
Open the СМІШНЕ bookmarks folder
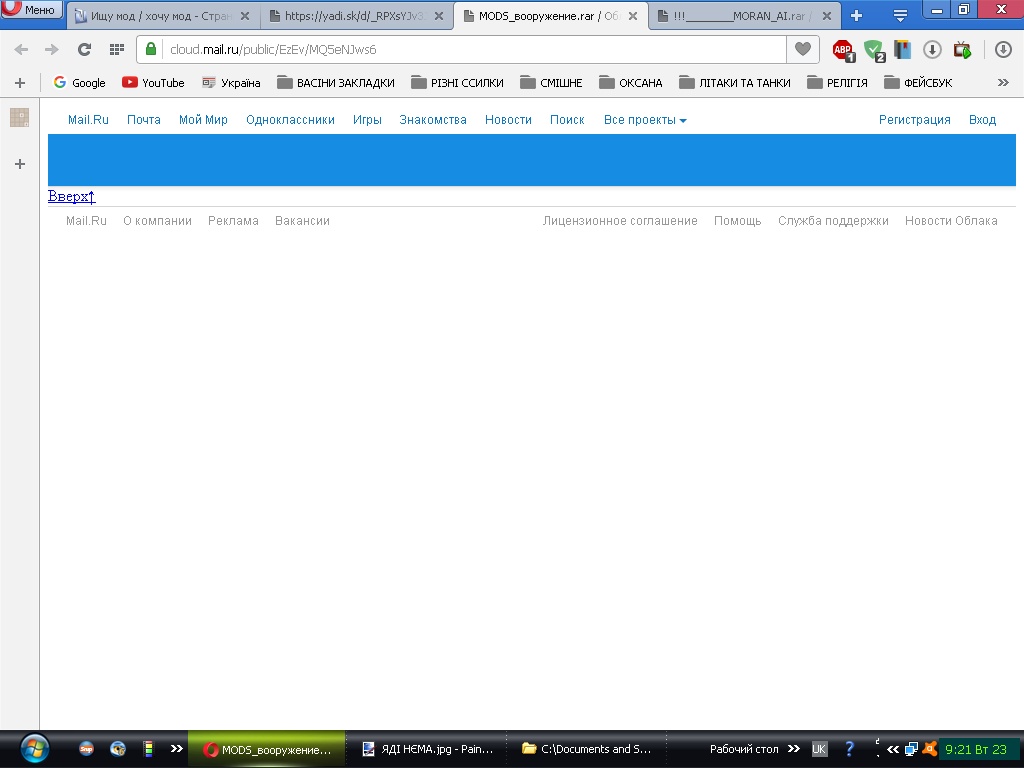[551, 83]
